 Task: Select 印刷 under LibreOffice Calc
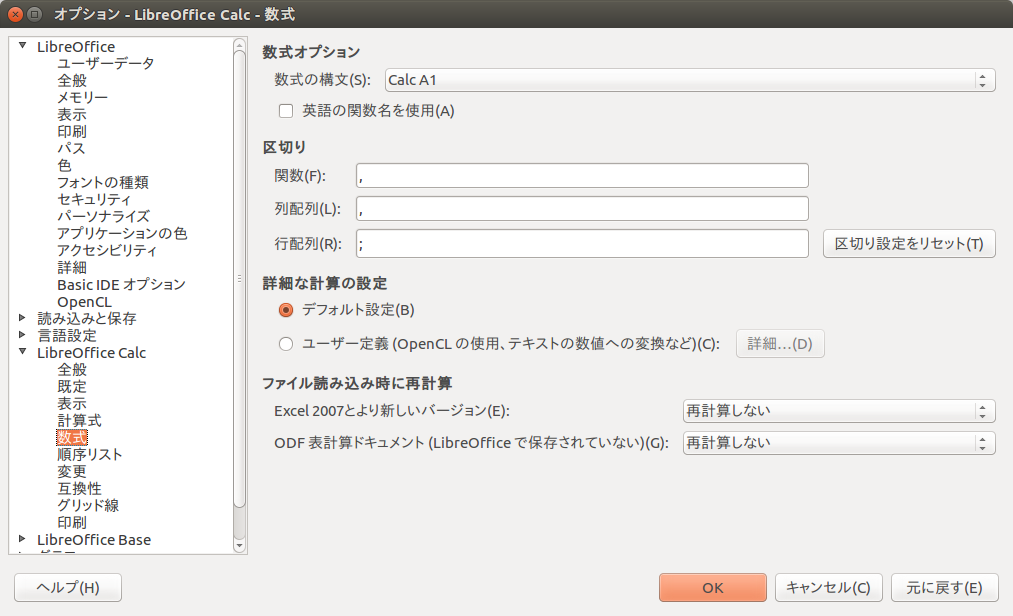click(72, 522)
